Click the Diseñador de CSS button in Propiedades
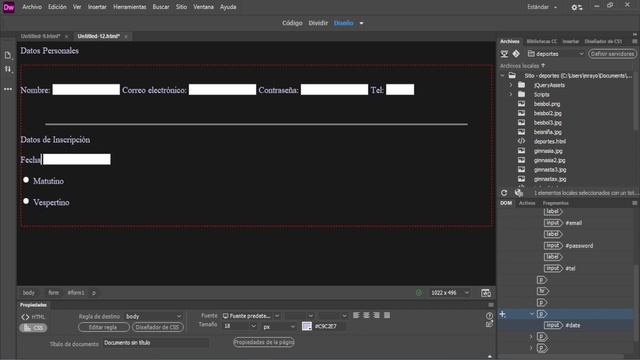640x360 pixels. pyautogui.click(x=158, y=327)
